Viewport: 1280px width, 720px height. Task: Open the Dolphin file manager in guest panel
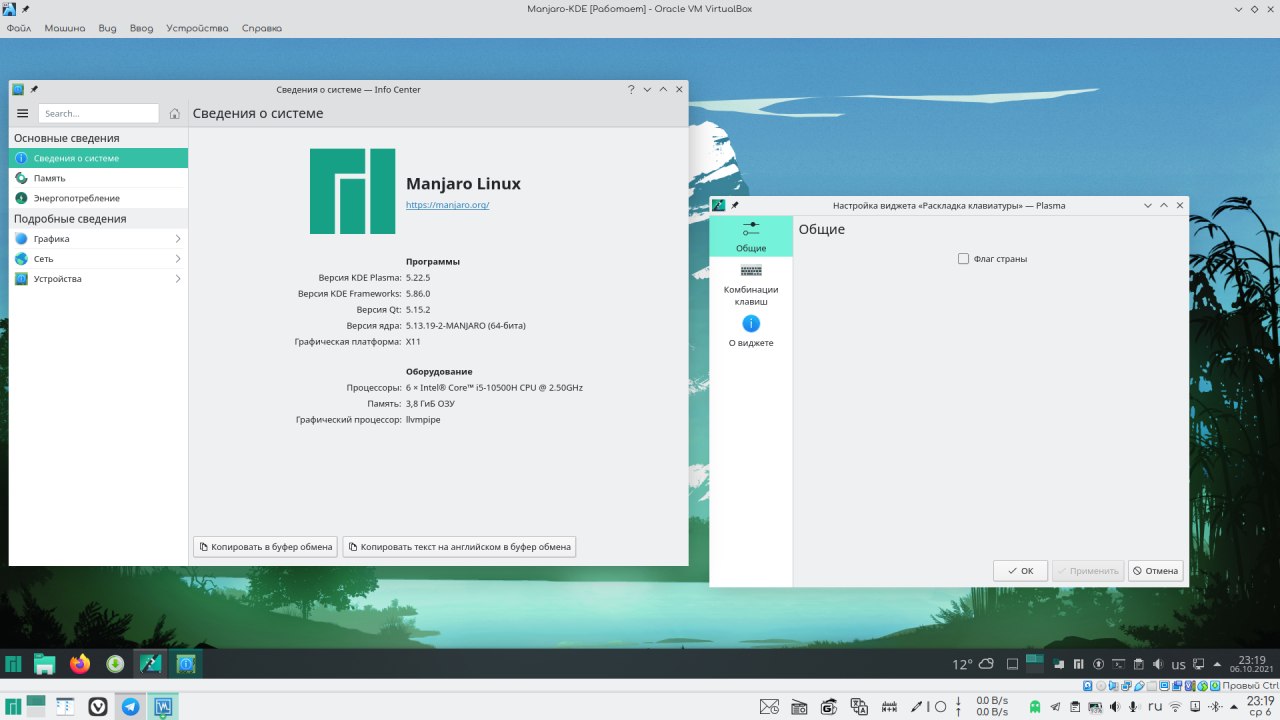pyautogui.click(x=45, y=664)
